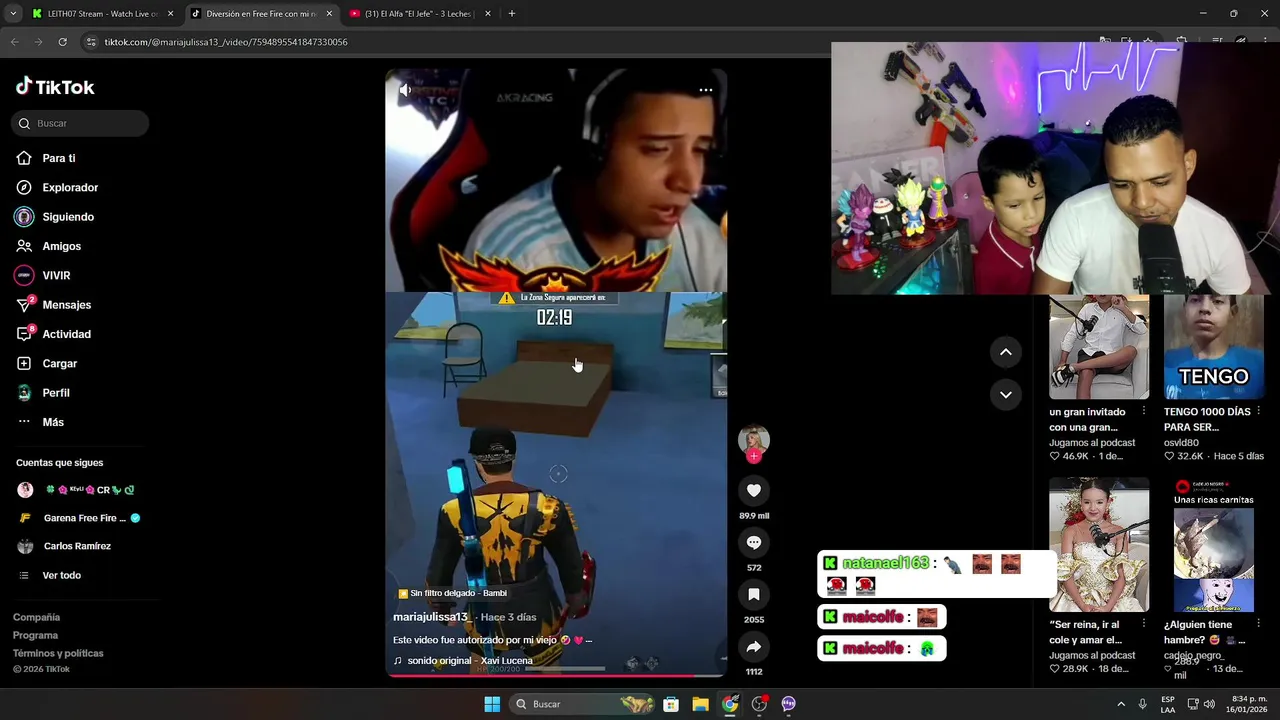Open osvld80 creator name
The width and height of the screenshot is (1280, 720).
click(x=1181, y=442)
